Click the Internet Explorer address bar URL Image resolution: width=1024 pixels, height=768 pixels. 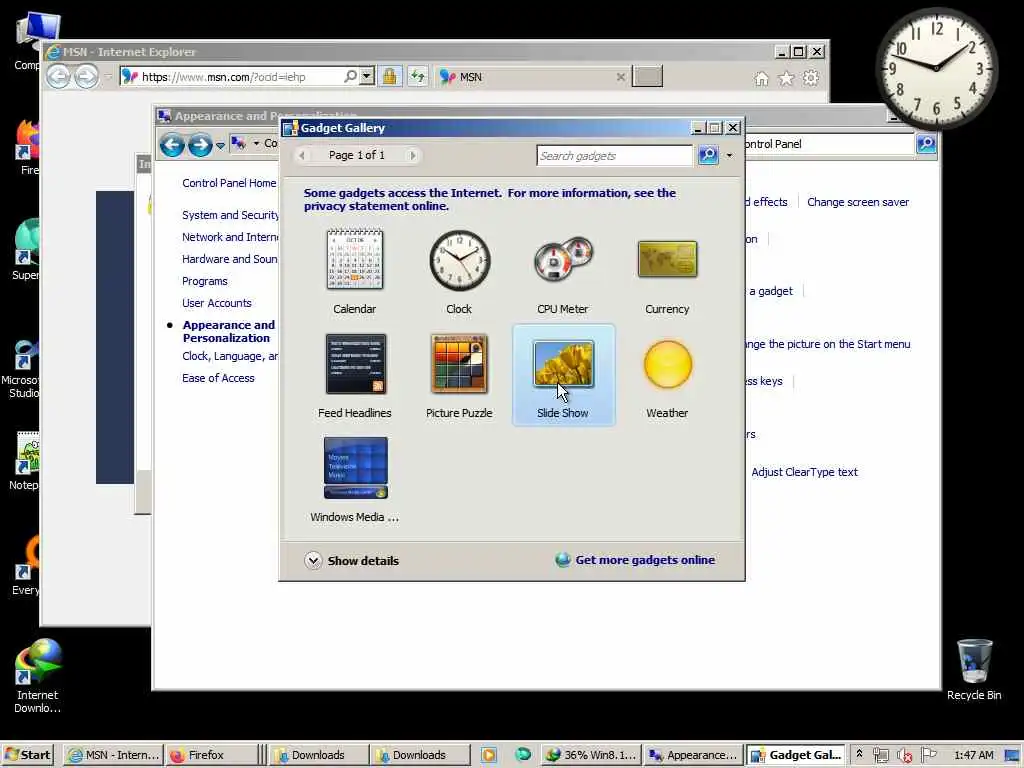point(223,77)
